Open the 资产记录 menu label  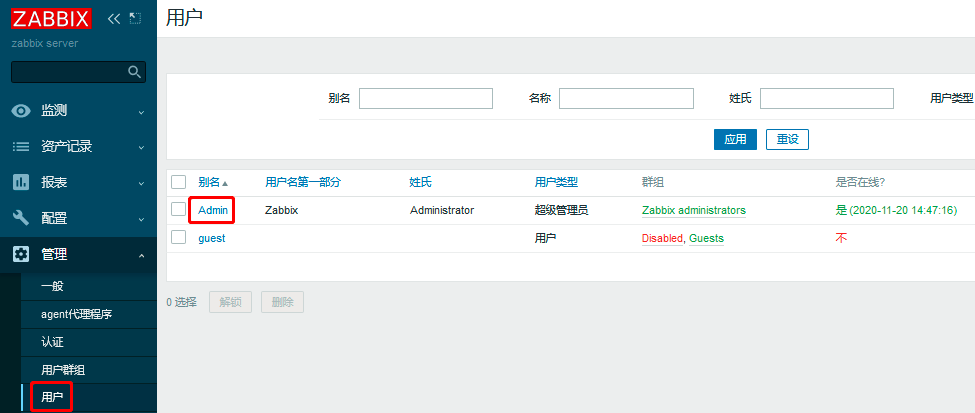pyautogui.click(x=67, y=147)
